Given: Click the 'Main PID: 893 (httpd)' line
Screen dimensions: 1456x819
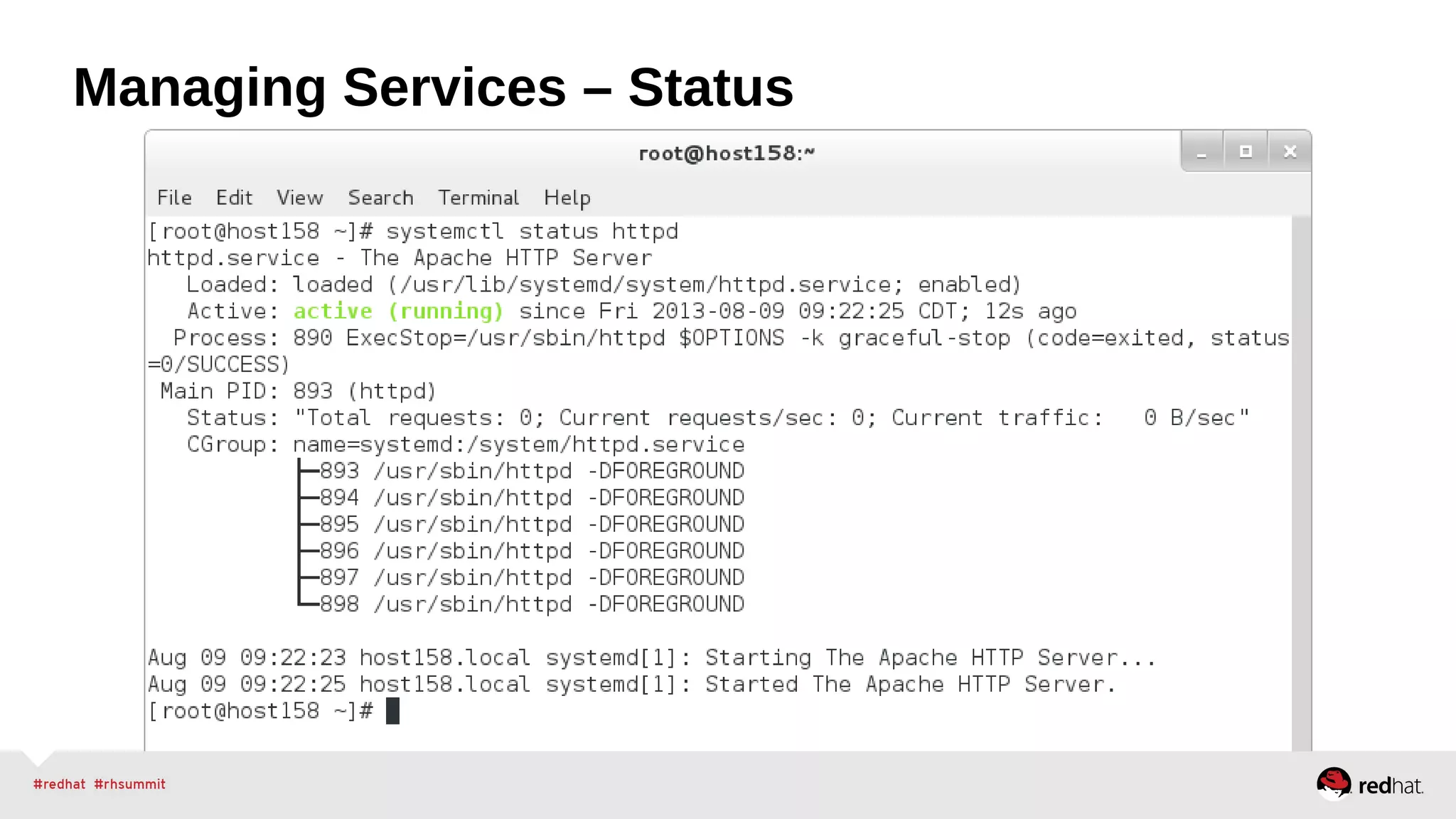Looking at the screenshot, I should click(x=298, y=391).
